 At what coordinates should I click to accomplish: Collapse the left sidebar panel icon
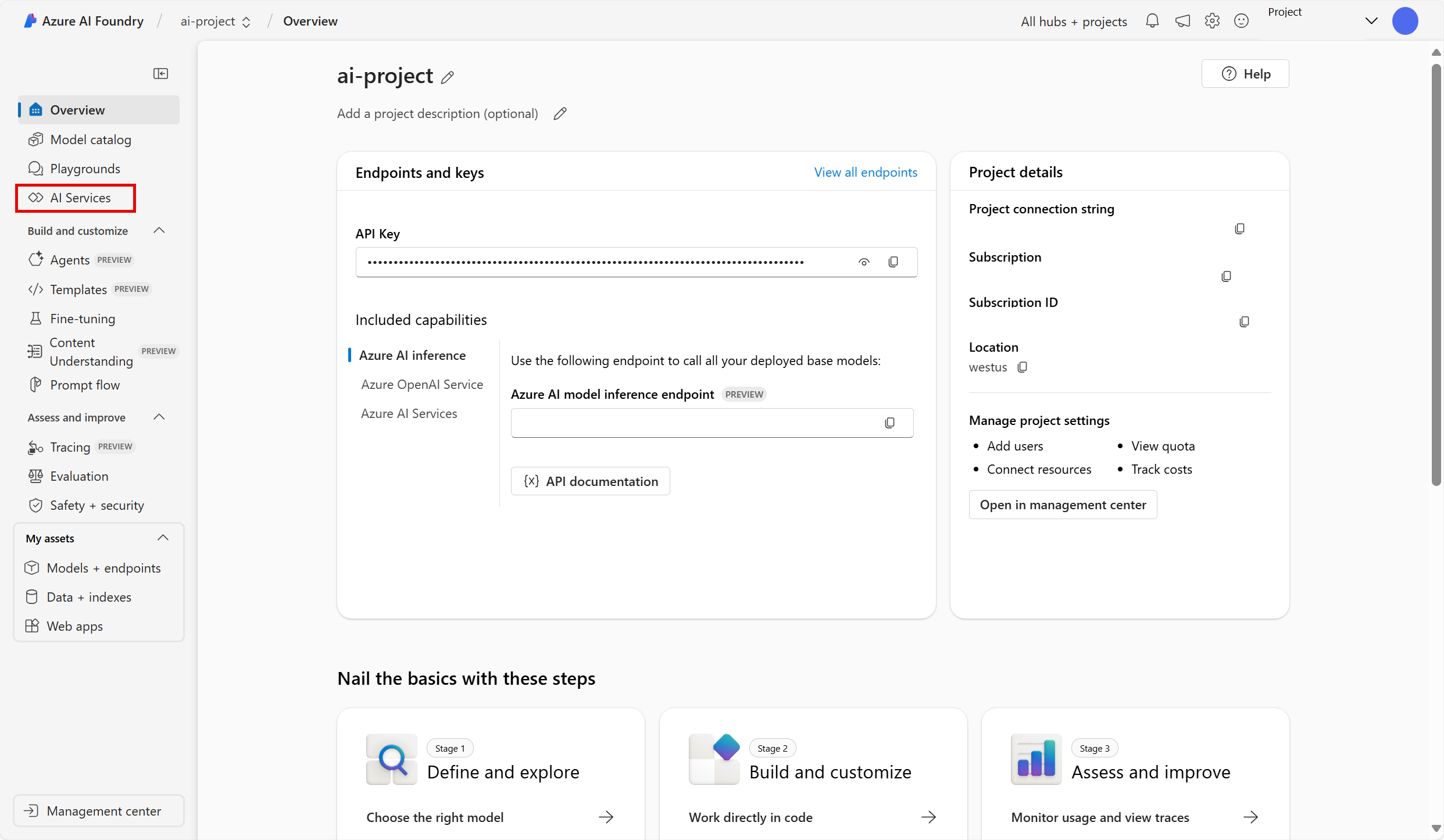(160, 73)
